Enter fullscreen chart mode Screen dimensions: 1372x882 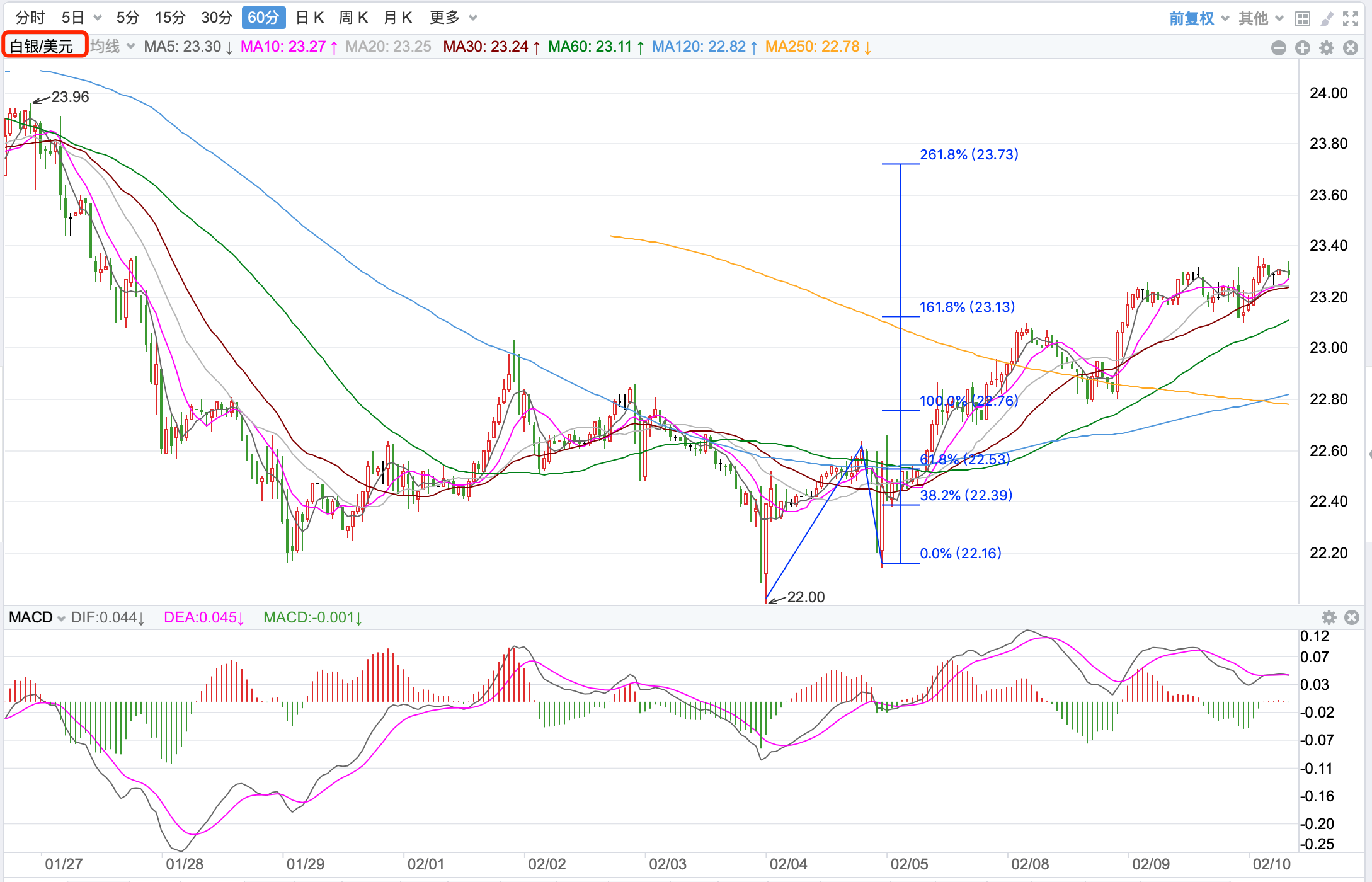1351,18
